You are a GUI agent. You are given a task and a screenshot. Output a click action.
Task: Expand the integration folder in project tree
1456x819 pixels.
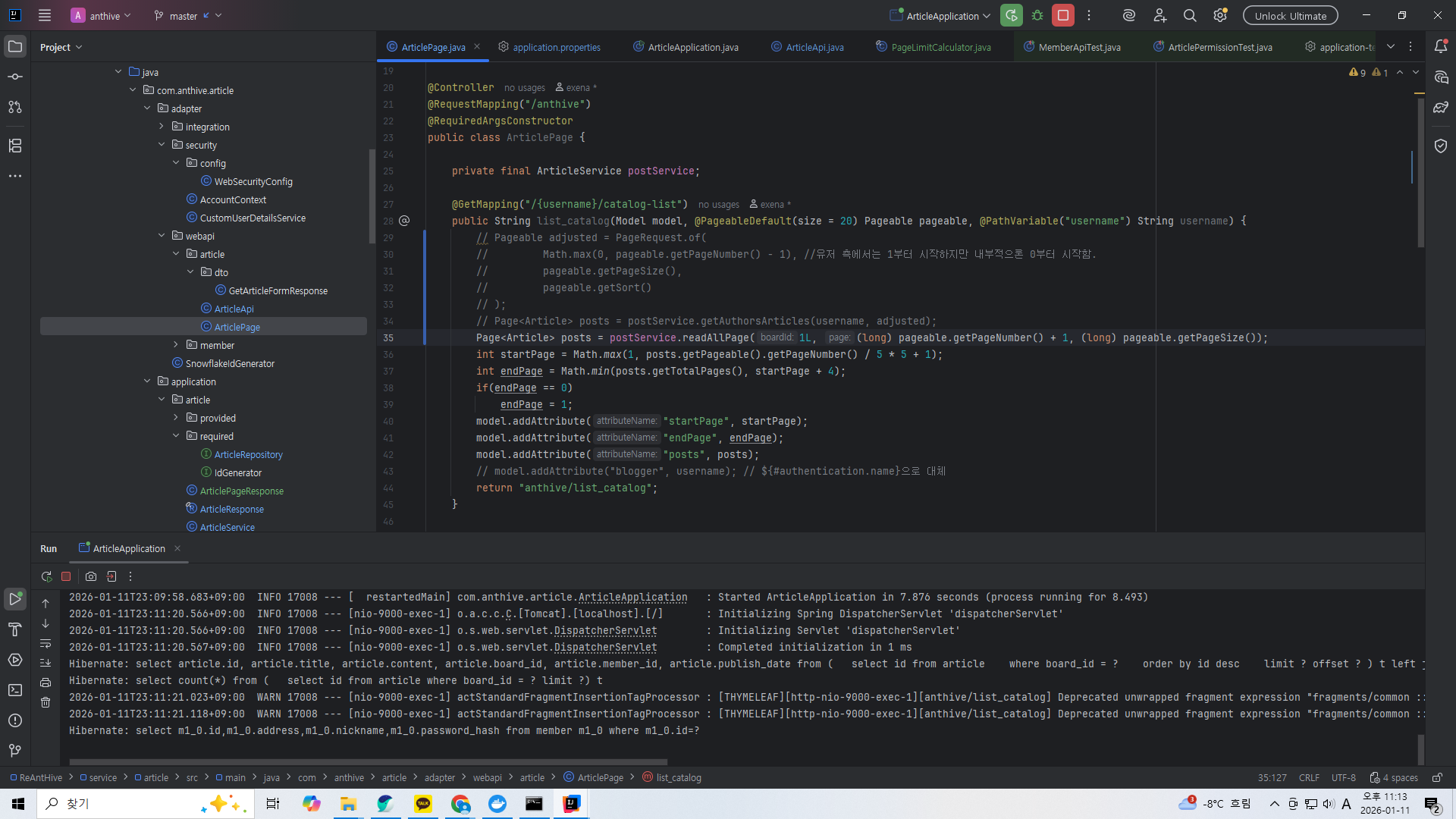[162, 127]
